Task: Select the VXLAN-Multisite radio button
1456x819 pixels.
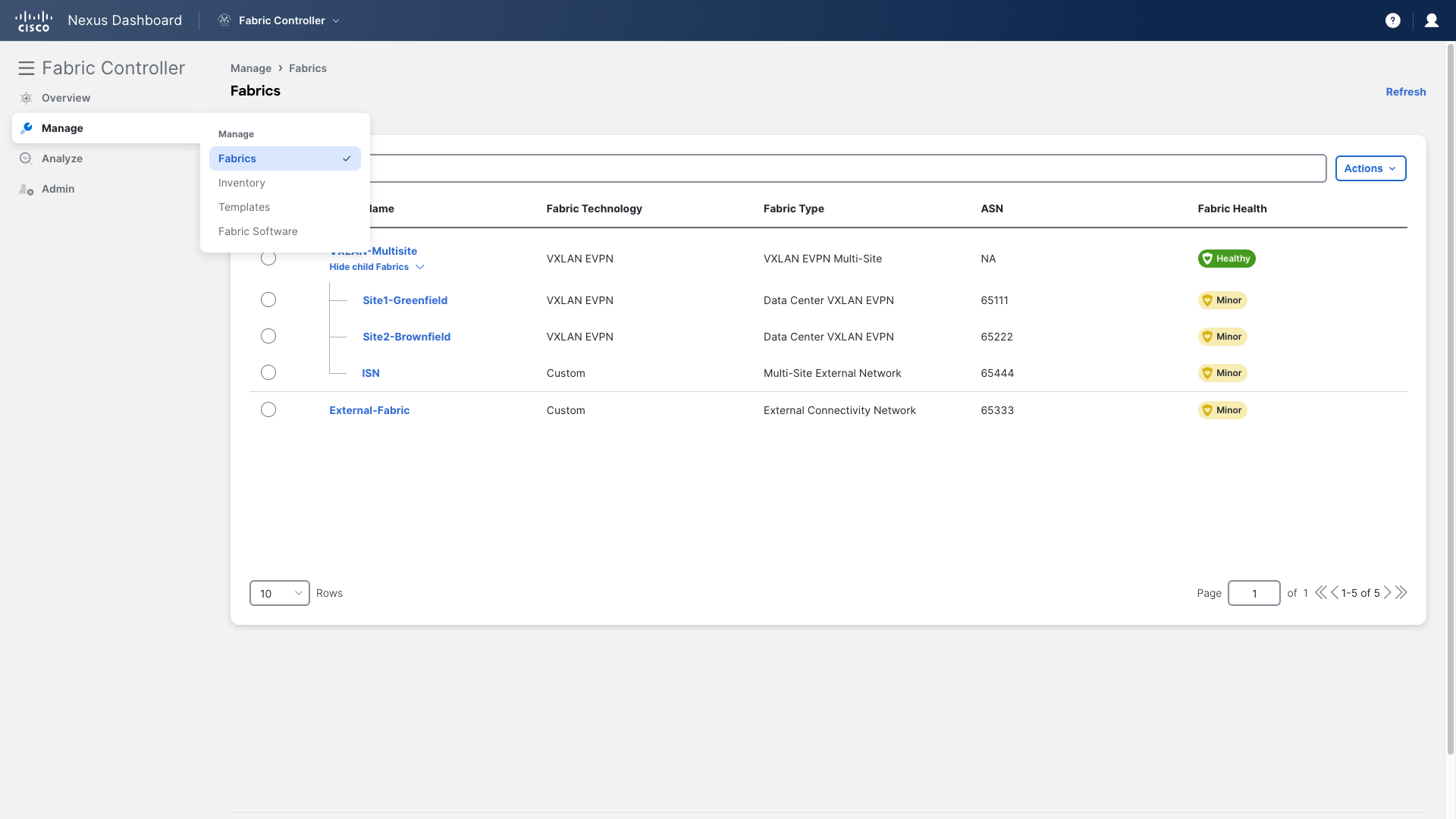Action: 268,259
